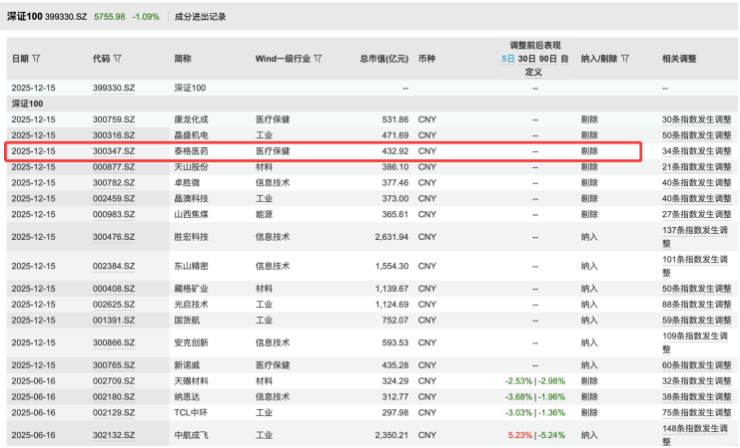740x448 pixels.
Task: Click the -2.53% | -2.98% performance cell
Action: coord(535,381)
